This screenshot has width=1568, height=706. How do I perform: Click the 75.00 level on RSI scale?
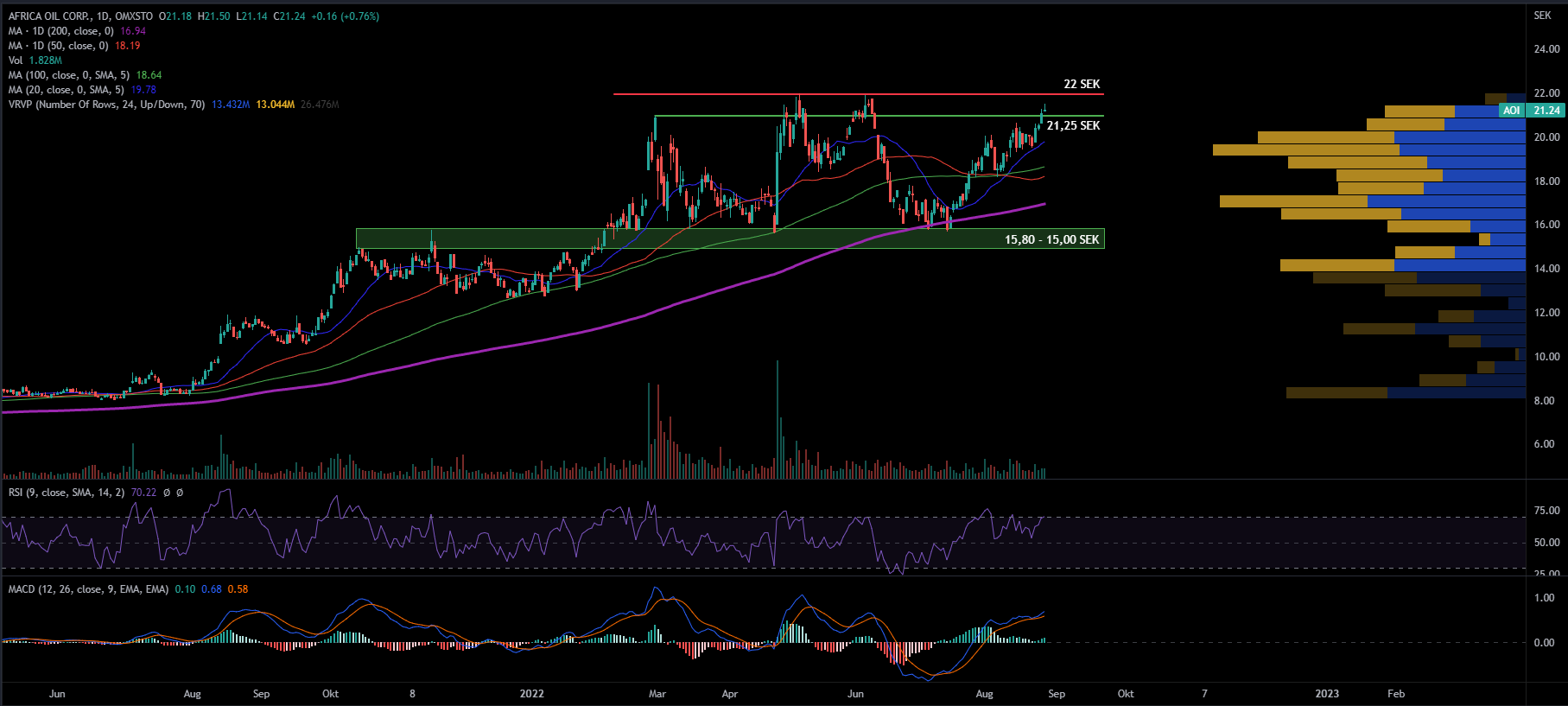[1546, 511]
